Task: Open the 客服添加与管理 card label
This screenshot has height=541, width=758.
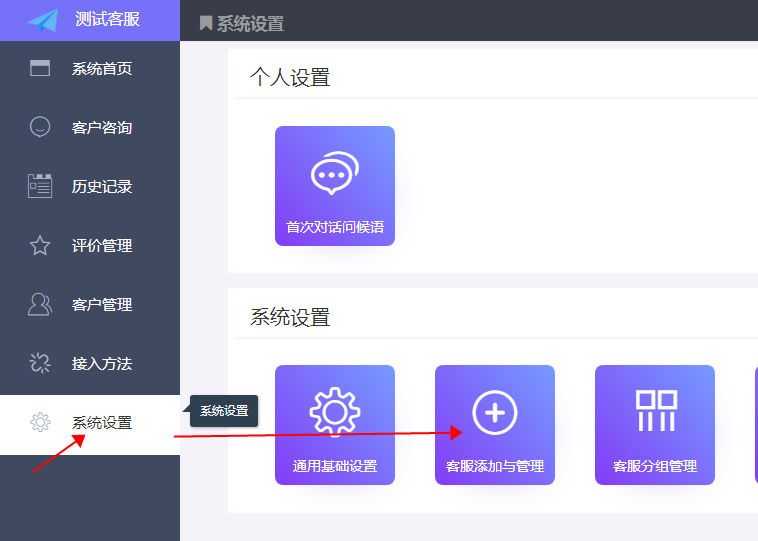Action: point(495,466)
